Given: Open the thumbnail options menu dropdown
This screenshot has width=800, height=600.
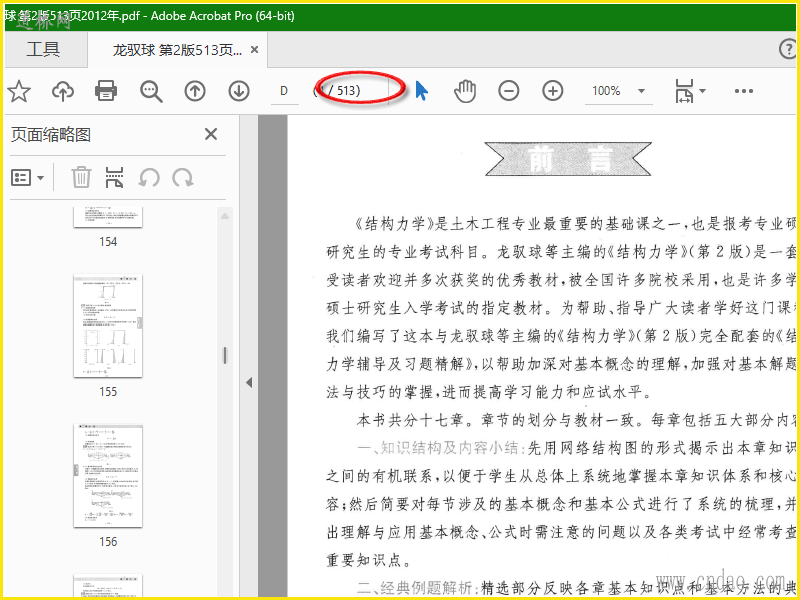Looking at the screenshot, I should [x=28, y=178].
